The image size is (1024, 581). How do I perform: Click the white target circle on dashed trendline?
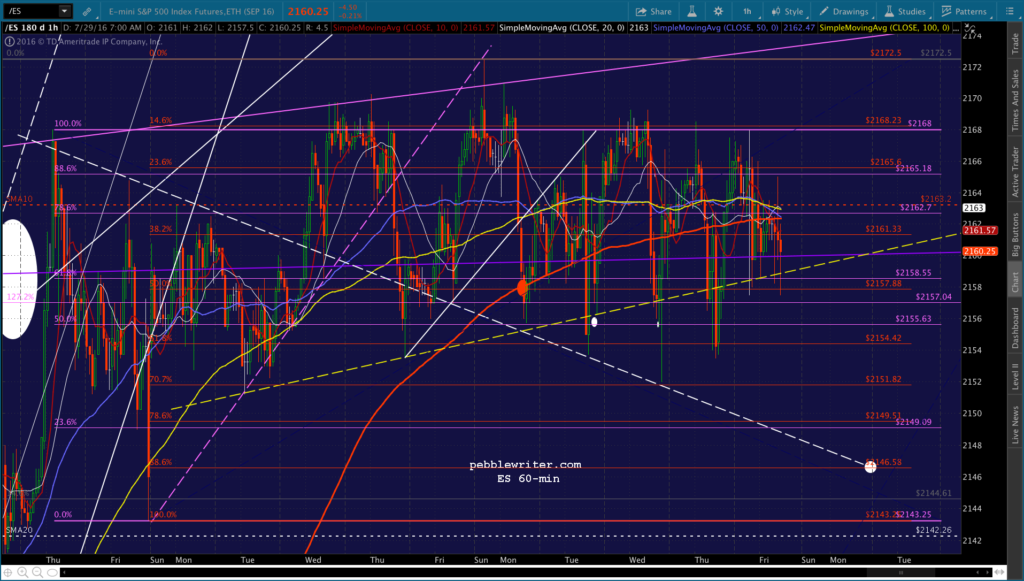(x=870, y=467)
